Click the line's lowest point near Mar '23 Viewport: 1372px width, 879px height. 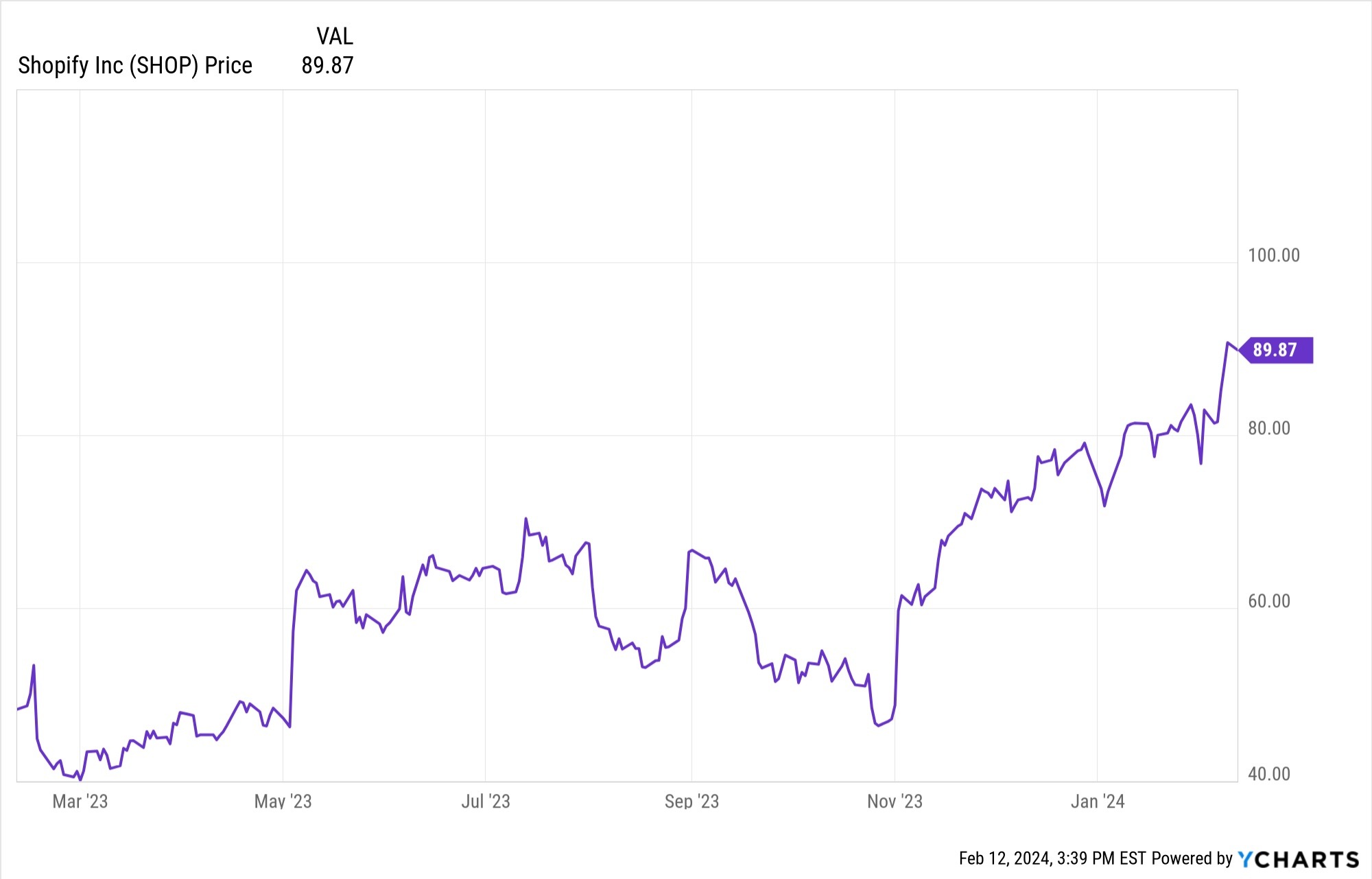80,780
